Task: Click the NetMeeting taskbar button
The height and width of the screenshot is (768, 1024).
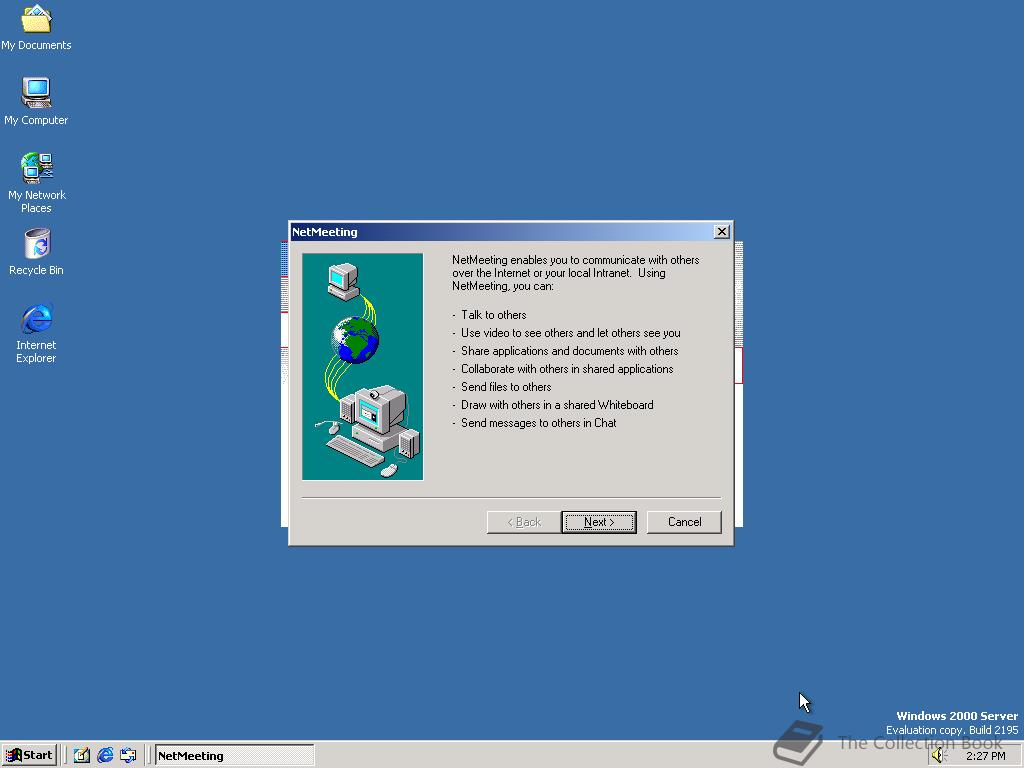Action: coord(234,756)
